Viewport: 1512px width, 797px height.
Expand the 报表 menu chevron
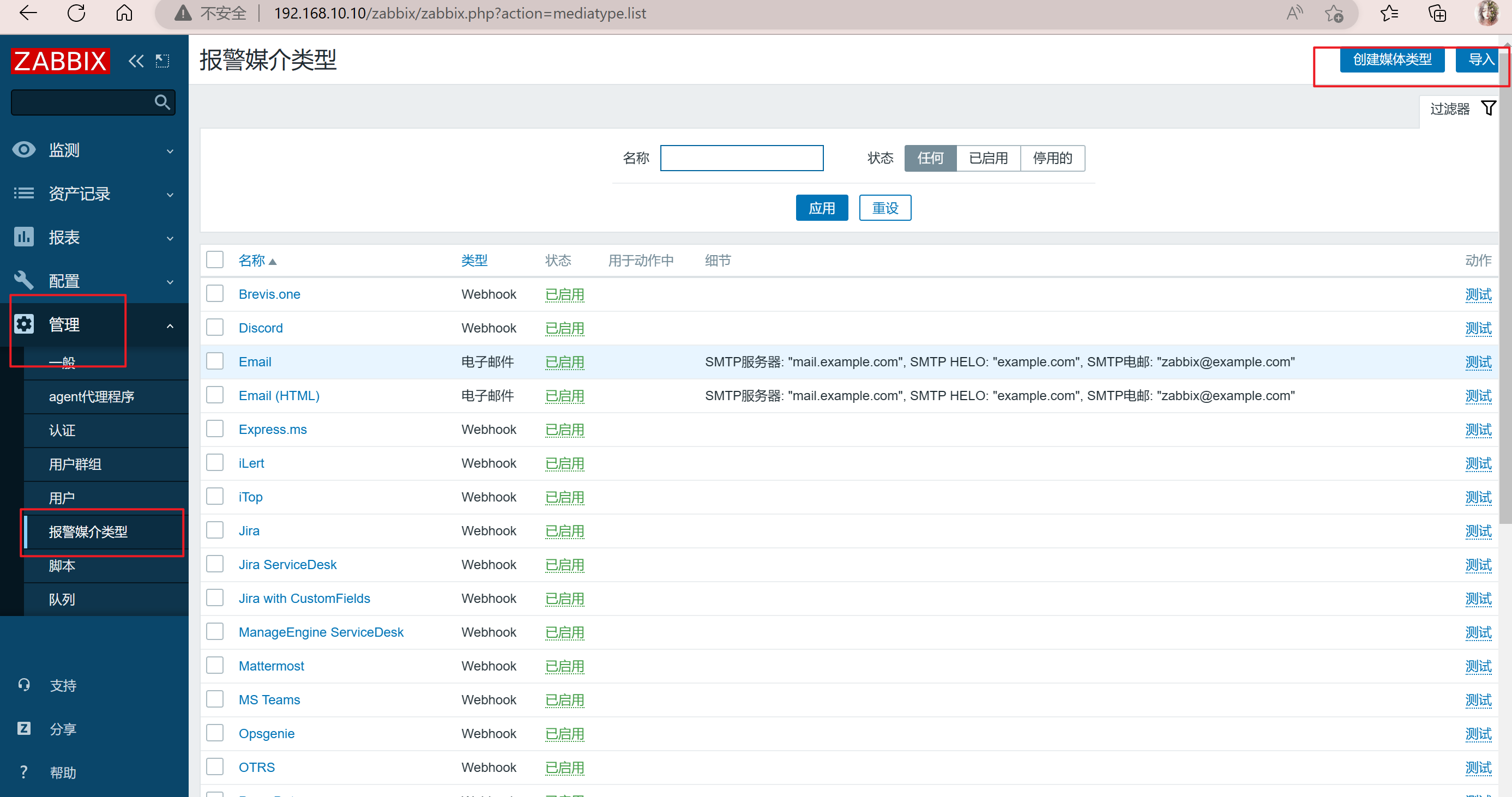point(170,239)
